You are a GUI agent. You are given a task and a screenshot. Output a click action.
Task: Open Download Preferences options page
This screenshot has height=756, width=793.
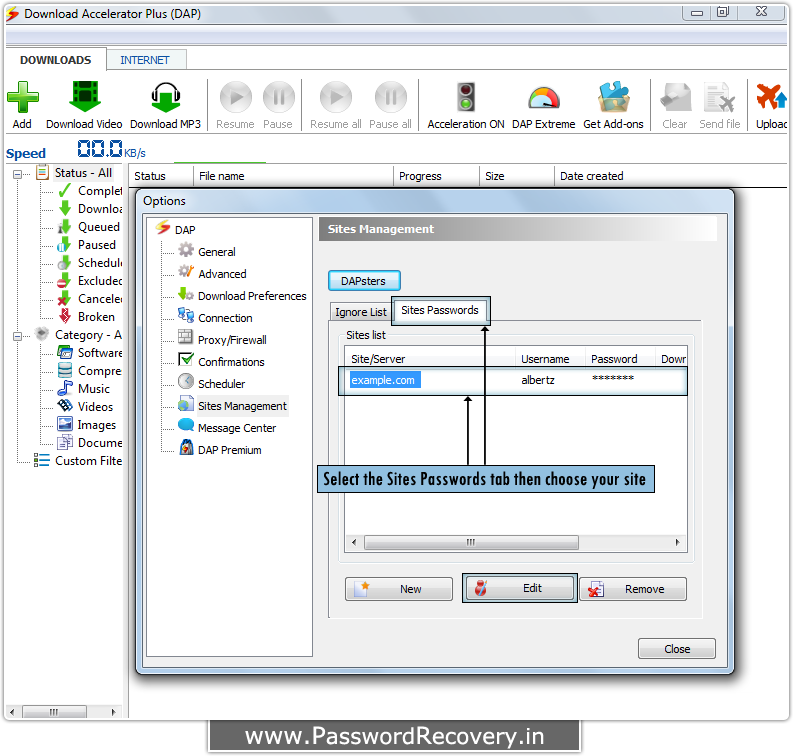tap(243, 296)
